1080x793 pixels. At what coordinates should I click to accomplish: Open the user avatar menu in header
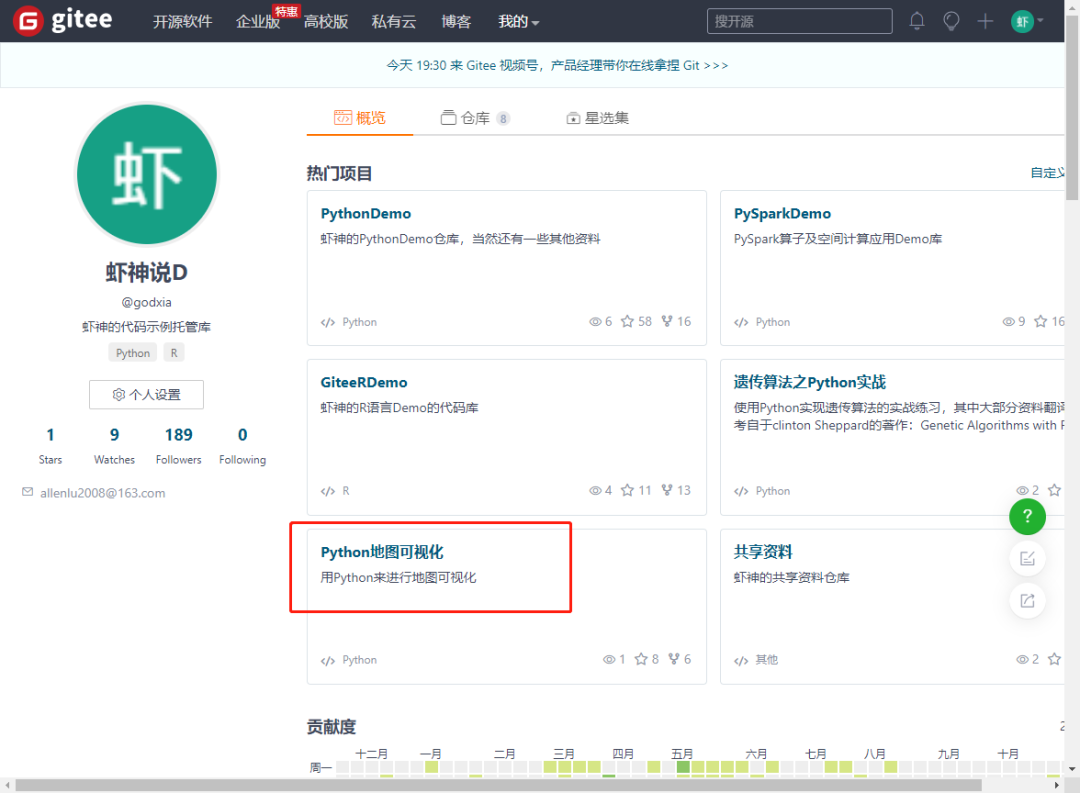pos(1026,21)
